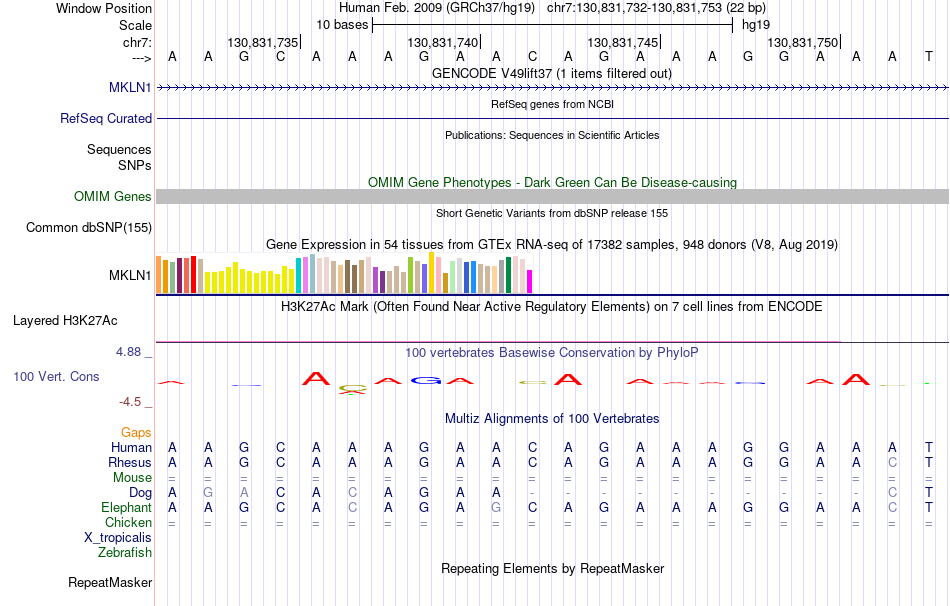This screenshot has width=950, height=606.
Task: Click the 130,831,740 position marker on ruler
Action: 443,42
